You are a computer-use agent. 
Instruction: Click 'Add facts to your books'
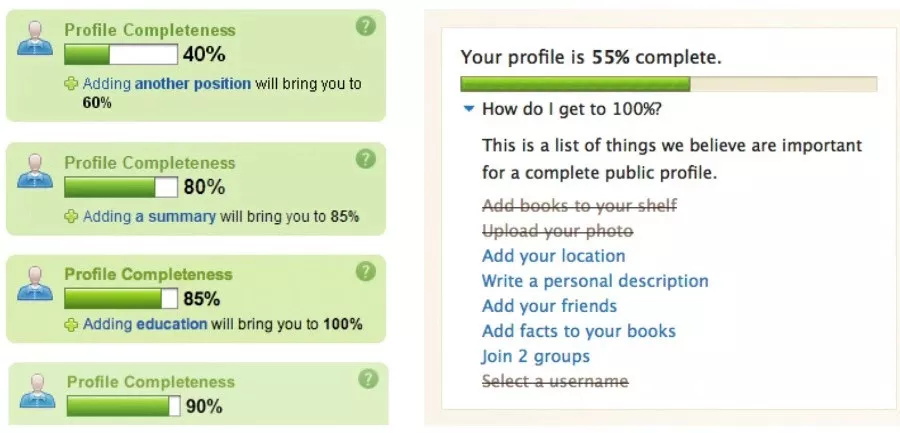pyautogui.click(x=578, y=331)
